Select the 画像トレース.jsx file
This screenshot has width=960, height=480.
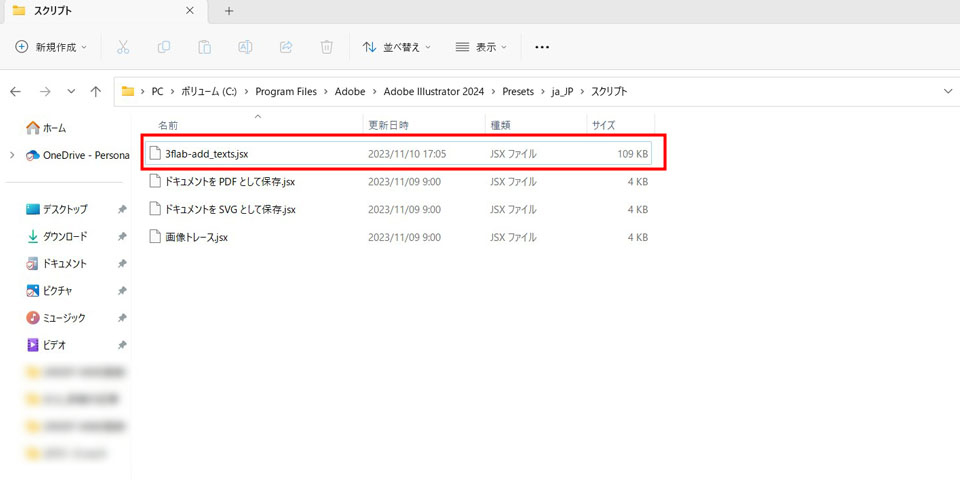[196, 237]
